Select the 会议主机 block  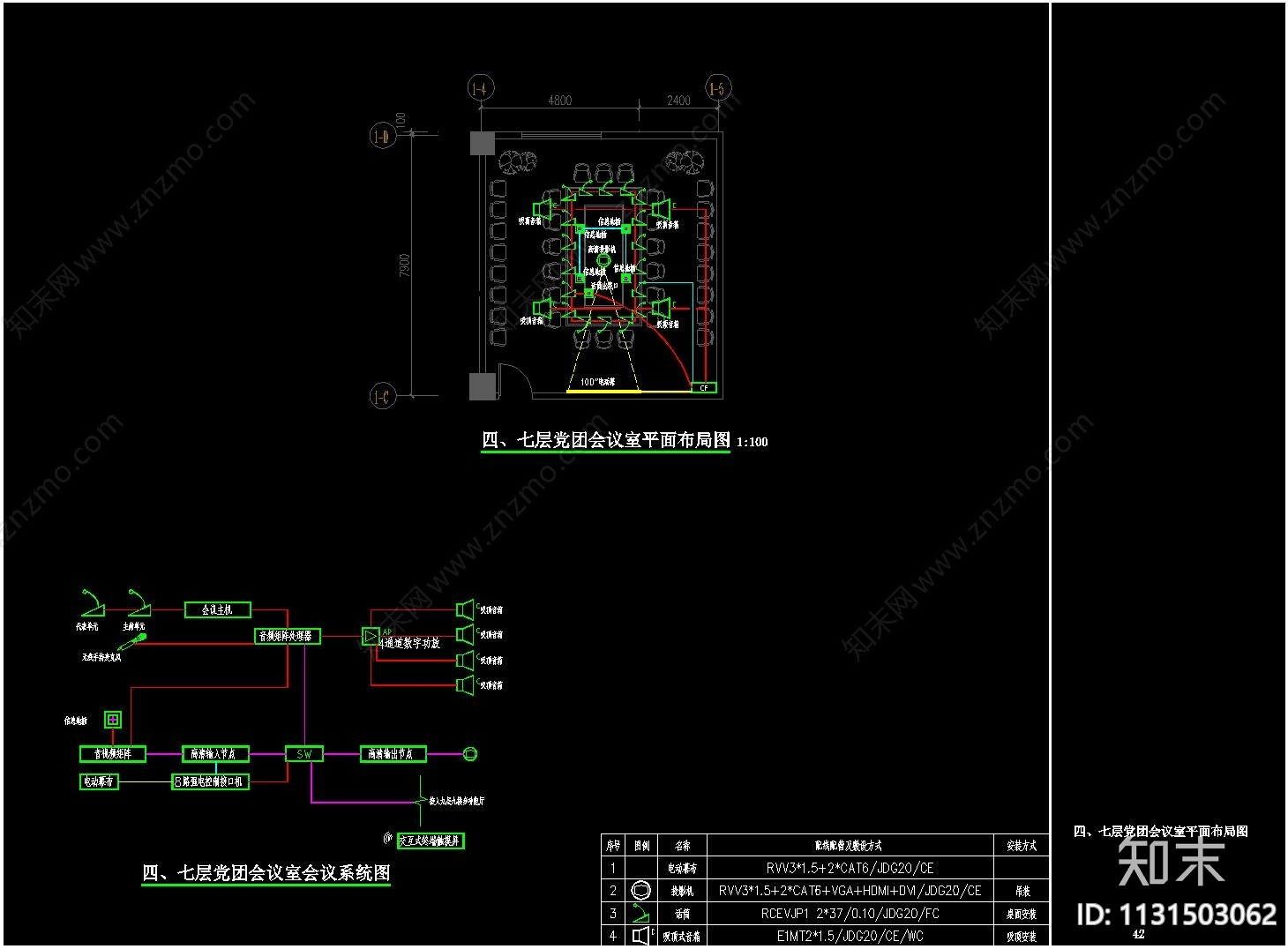(x=218, y=609)
